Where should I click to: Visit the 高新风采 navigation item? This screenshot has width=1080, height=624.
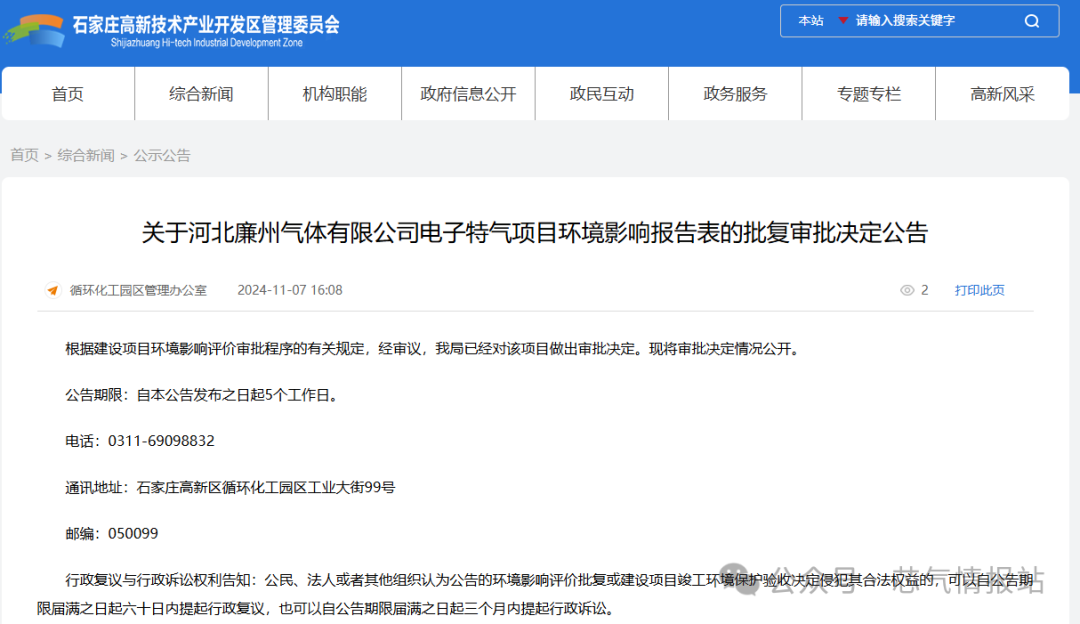pyautogui.click(x=1002, y=94)
